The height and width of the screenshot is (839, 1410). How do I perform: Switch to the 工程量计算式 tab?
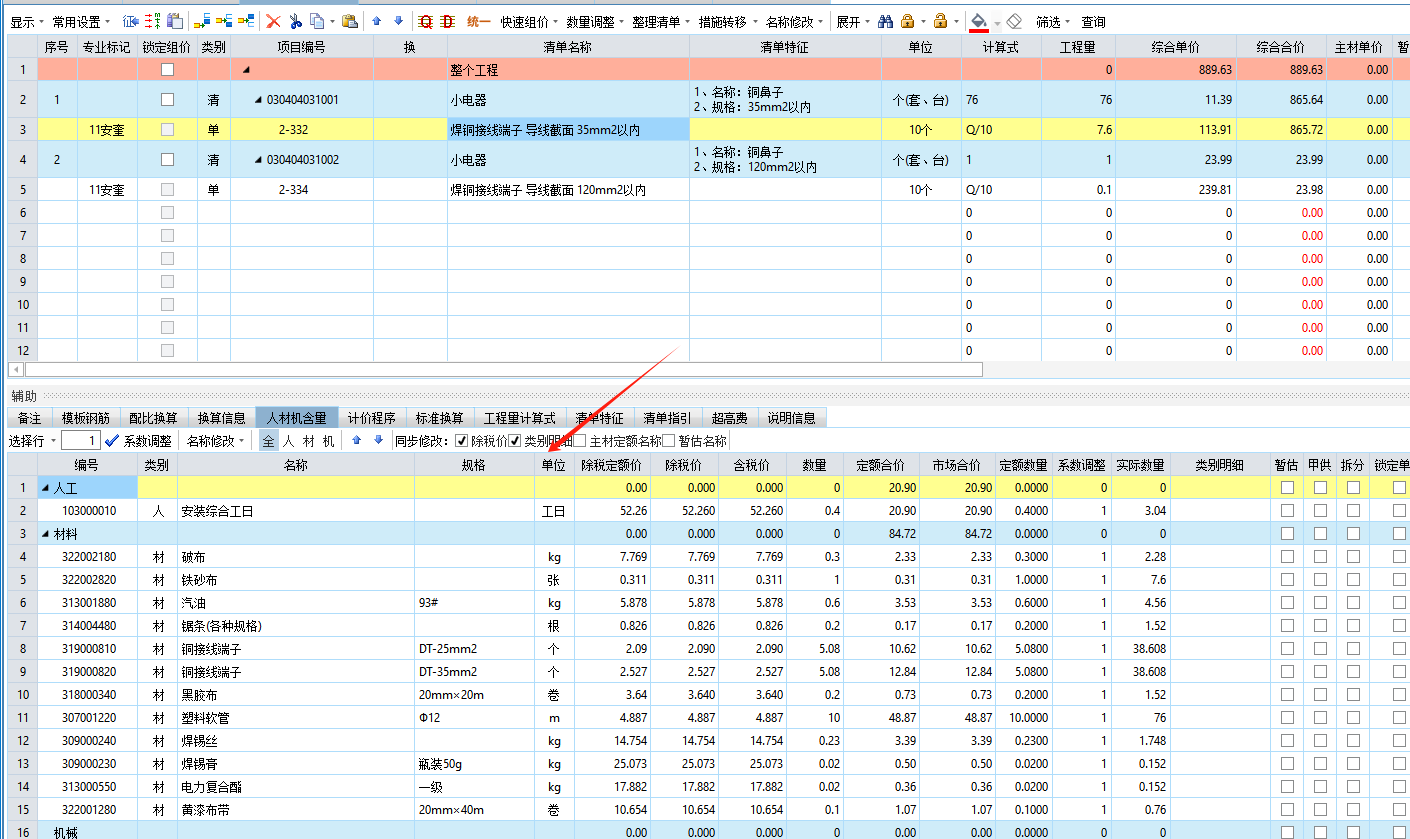519,418
